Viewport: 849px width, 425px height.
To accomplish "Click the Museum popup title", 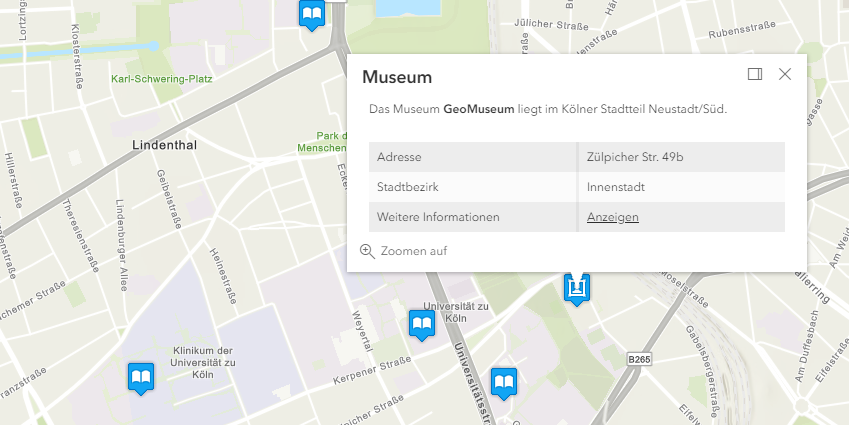I will 397,77.
